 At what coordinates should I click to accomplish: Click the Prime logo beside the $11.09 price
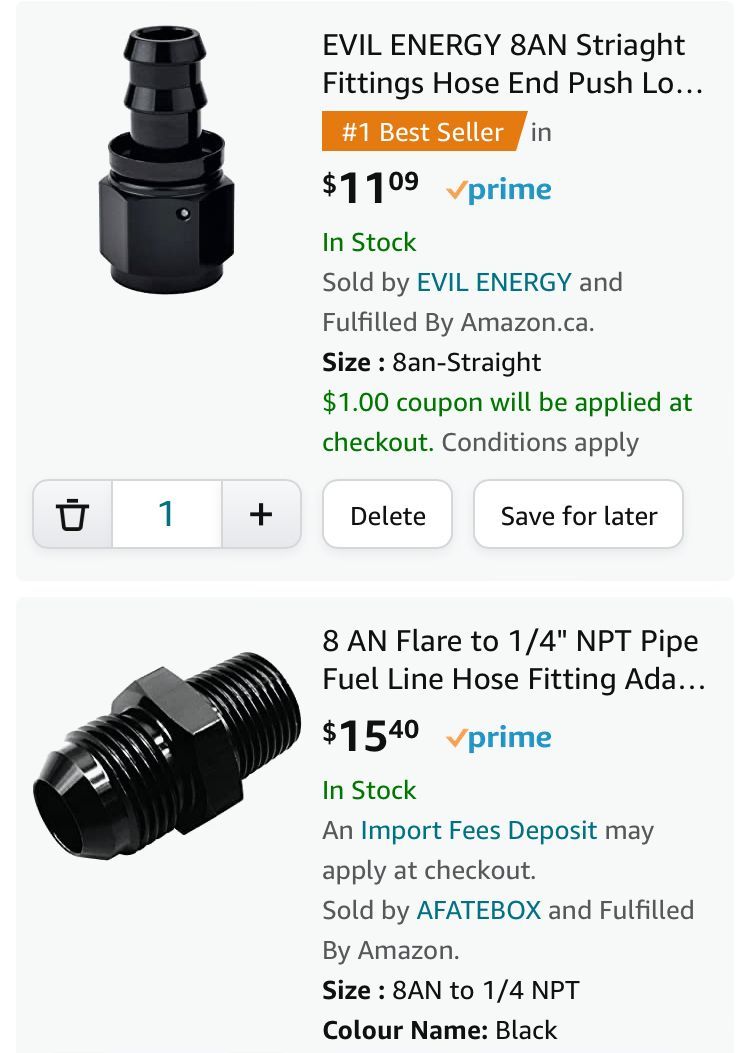[x=499, y=190]
